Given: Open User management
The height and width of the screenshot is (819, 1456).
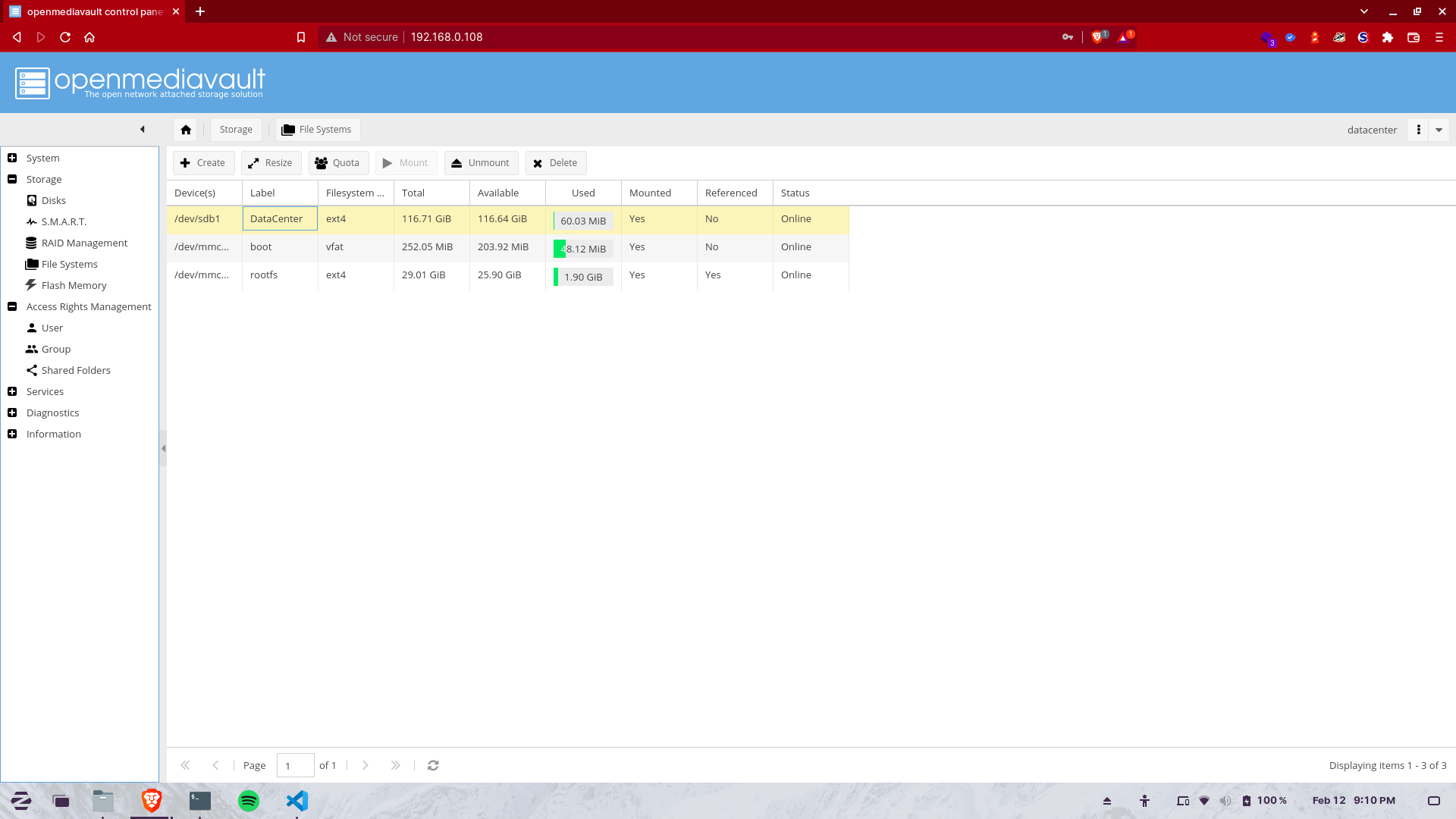Looking at the screenshot, I should point(52,328).
